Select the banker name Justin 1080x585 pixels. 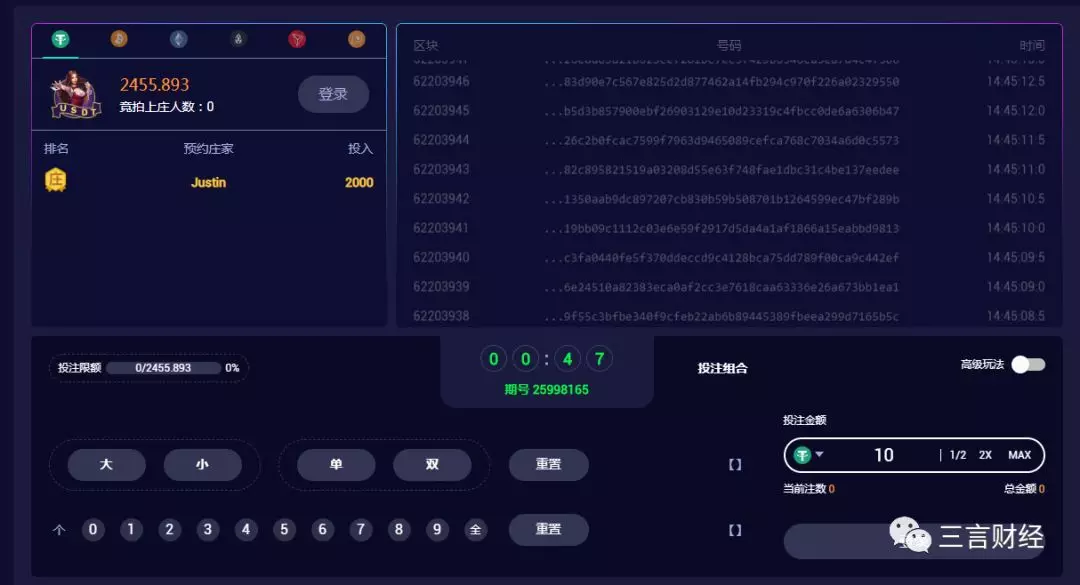pyautogui.click(x=208, y=183)
